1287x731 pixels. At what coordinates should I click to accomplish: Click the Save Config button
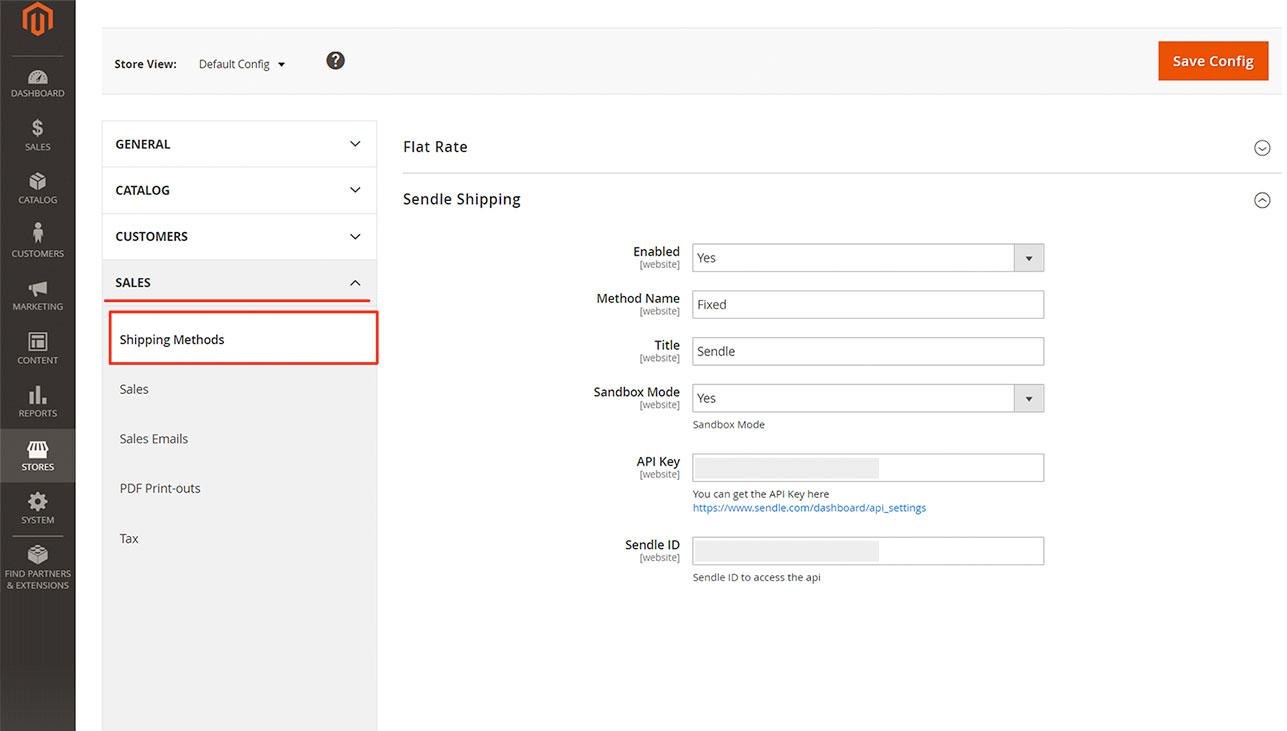(x=1212, y=61)
